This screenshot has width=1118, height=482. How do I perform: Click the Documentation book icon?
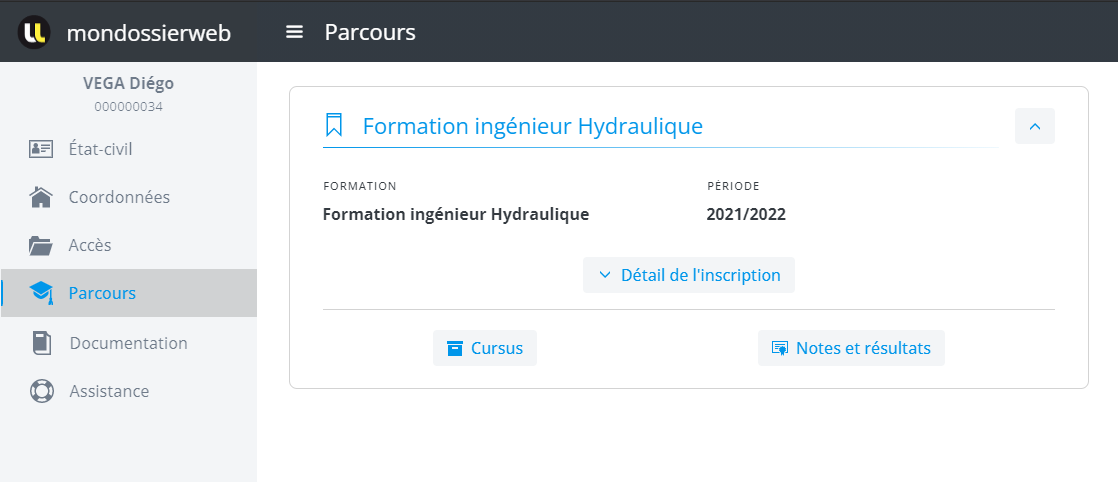click(41, 343)
